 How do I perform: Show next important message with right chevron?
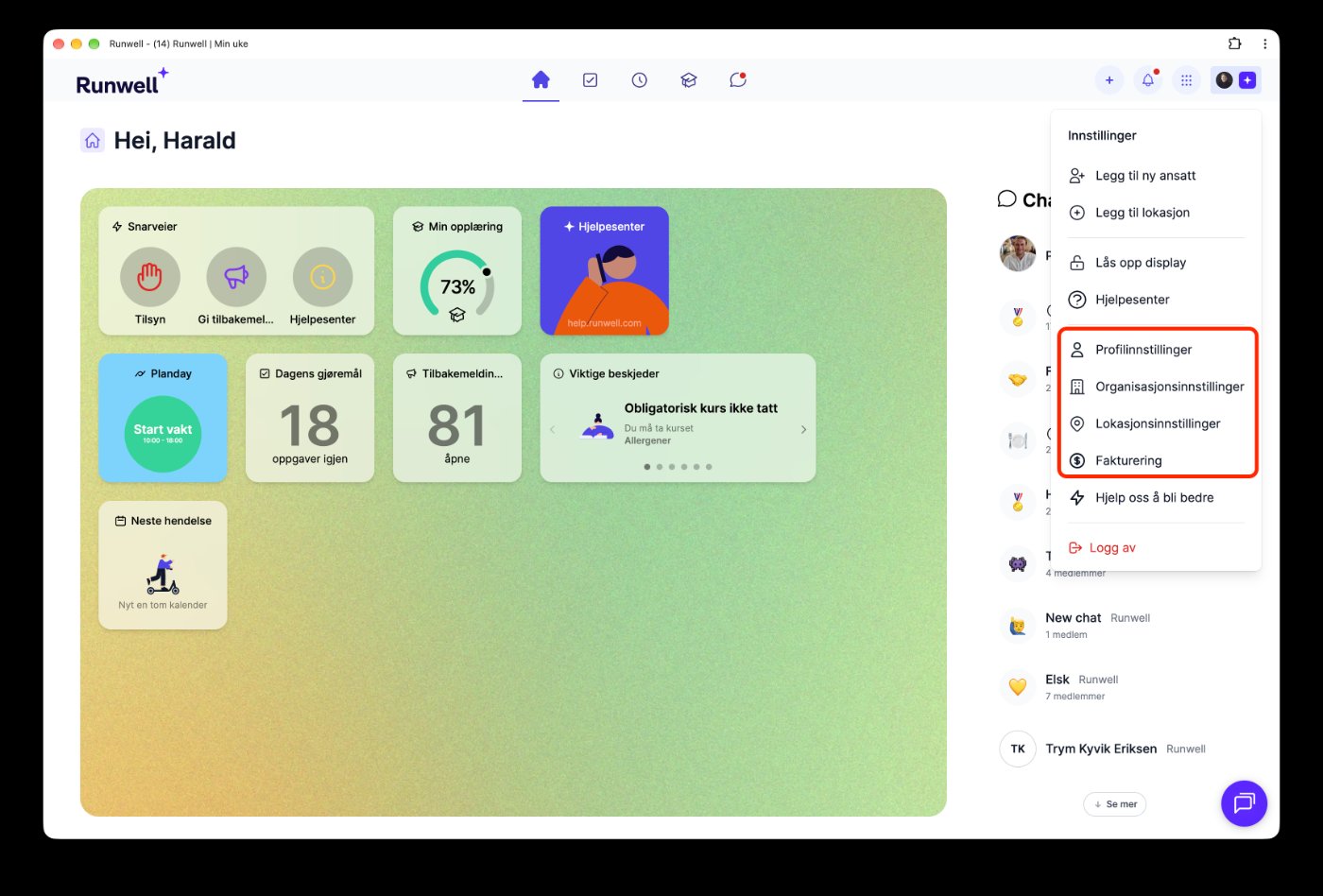pyautogui.click(x=803, y=429)
